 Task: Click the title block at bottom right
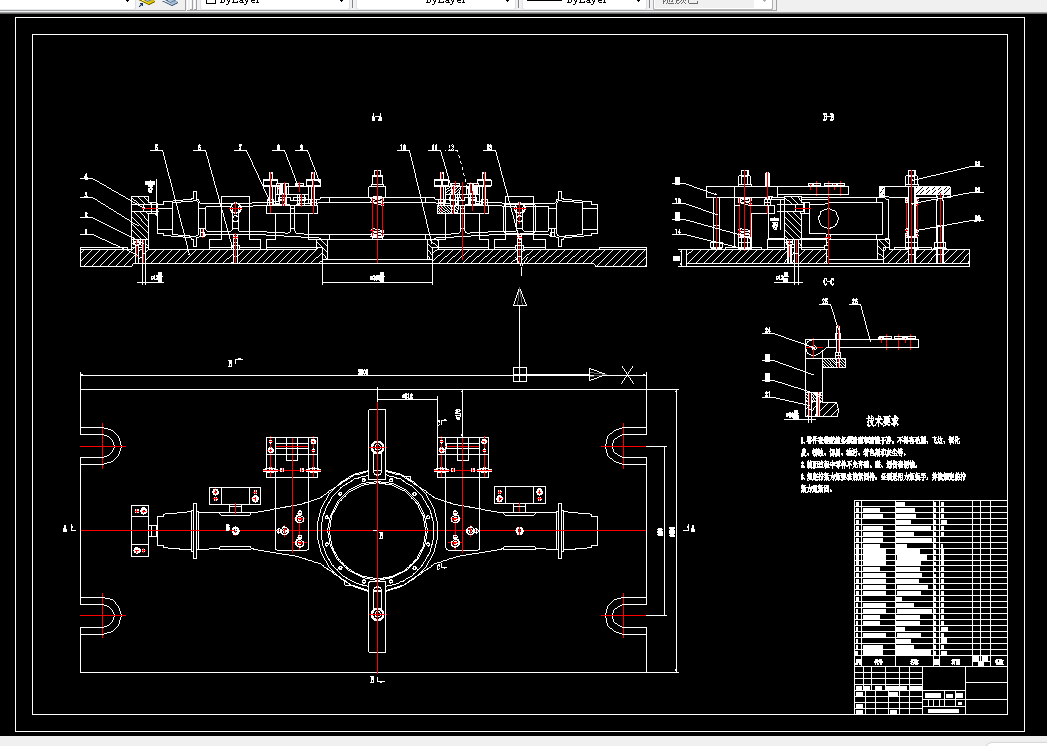click(931, 690)
